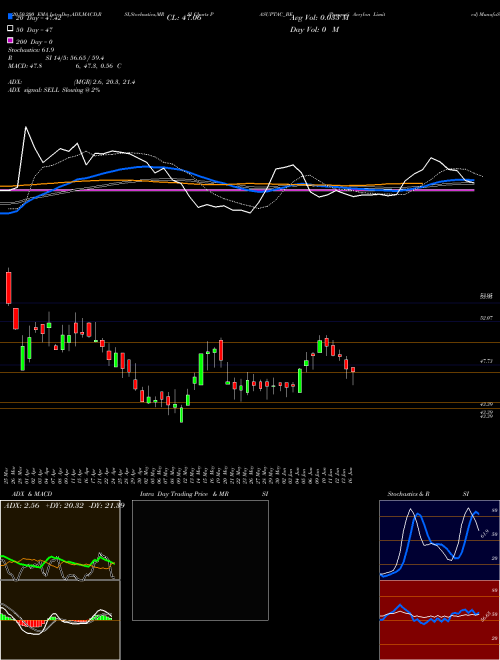The width and height of the screenshot is (500, 660).
Task: Open the MACD histogram mini chart
Action: click(x=60, y=620)
